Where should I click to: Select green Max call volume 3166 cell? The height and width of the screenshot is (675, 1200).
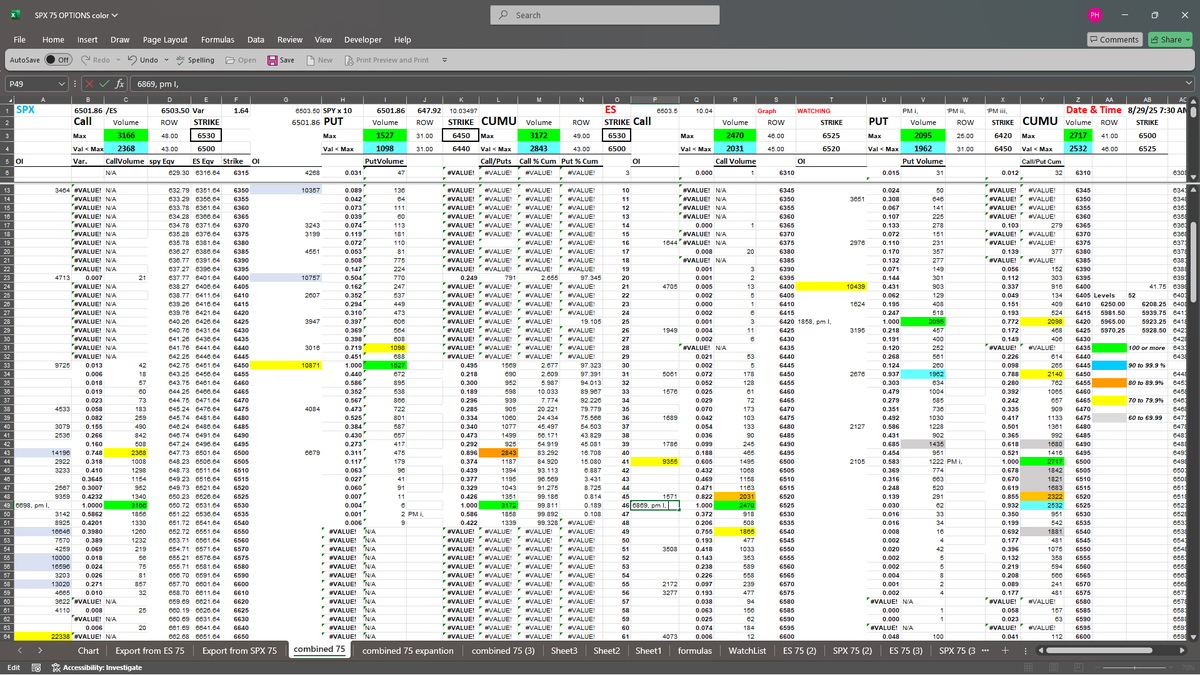[125, 134]
